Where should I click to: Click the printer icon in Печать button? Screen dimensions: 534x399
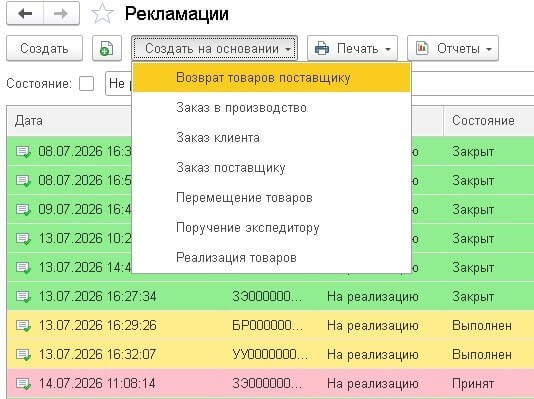pyautogui.click(x=322, y=48)
